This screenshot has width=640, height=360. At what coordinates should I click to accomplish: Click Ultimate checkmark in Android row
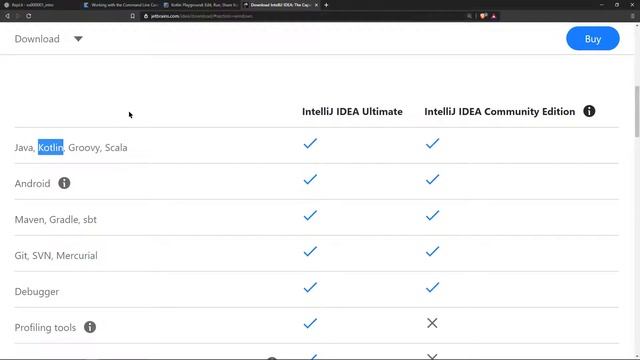pyautogui.click(x=310, y=179)
